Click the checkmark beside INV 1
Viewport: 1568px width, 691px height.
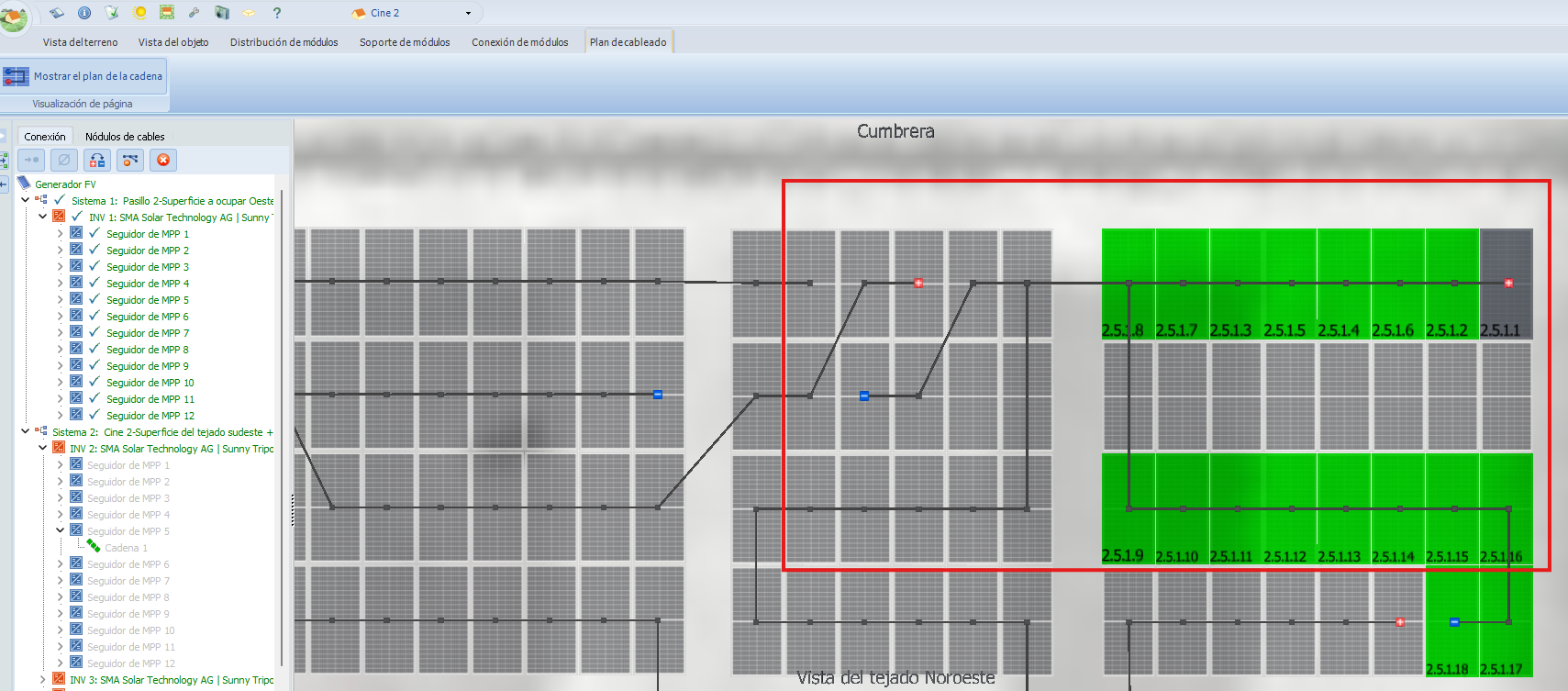(x=77, y=217)
